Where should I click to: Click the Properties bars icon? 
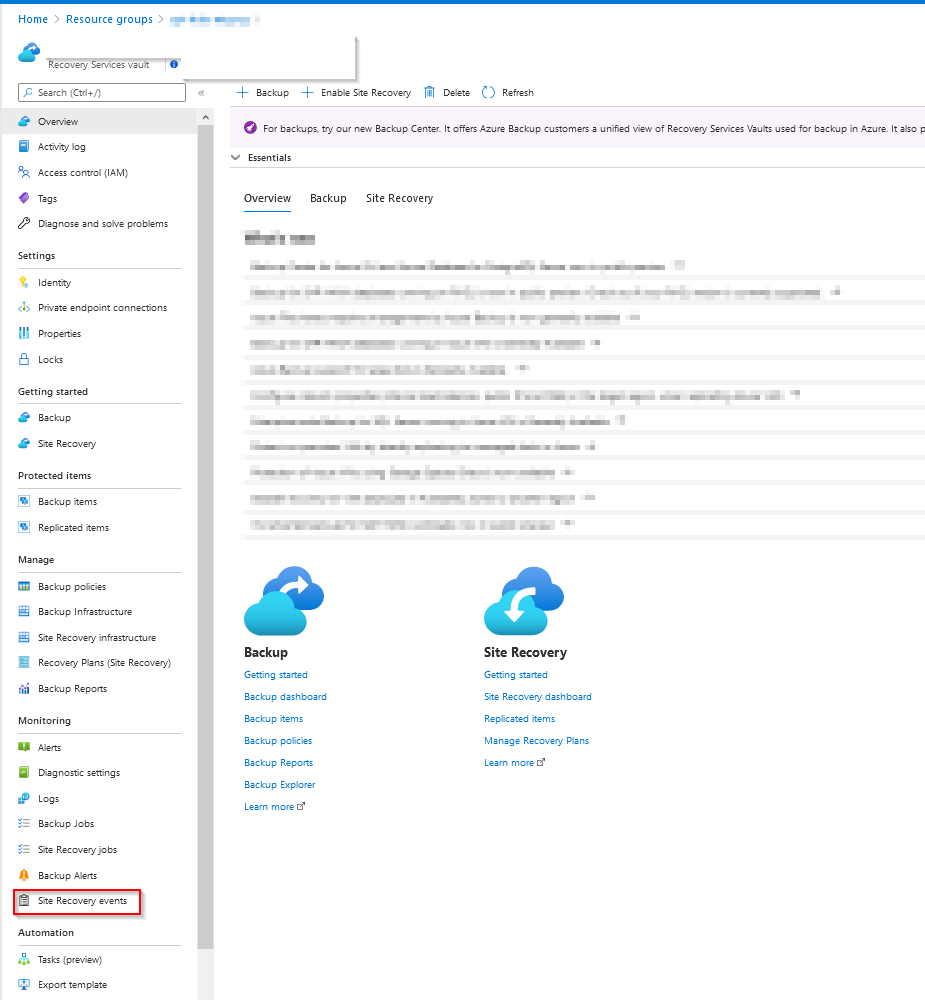24,334
